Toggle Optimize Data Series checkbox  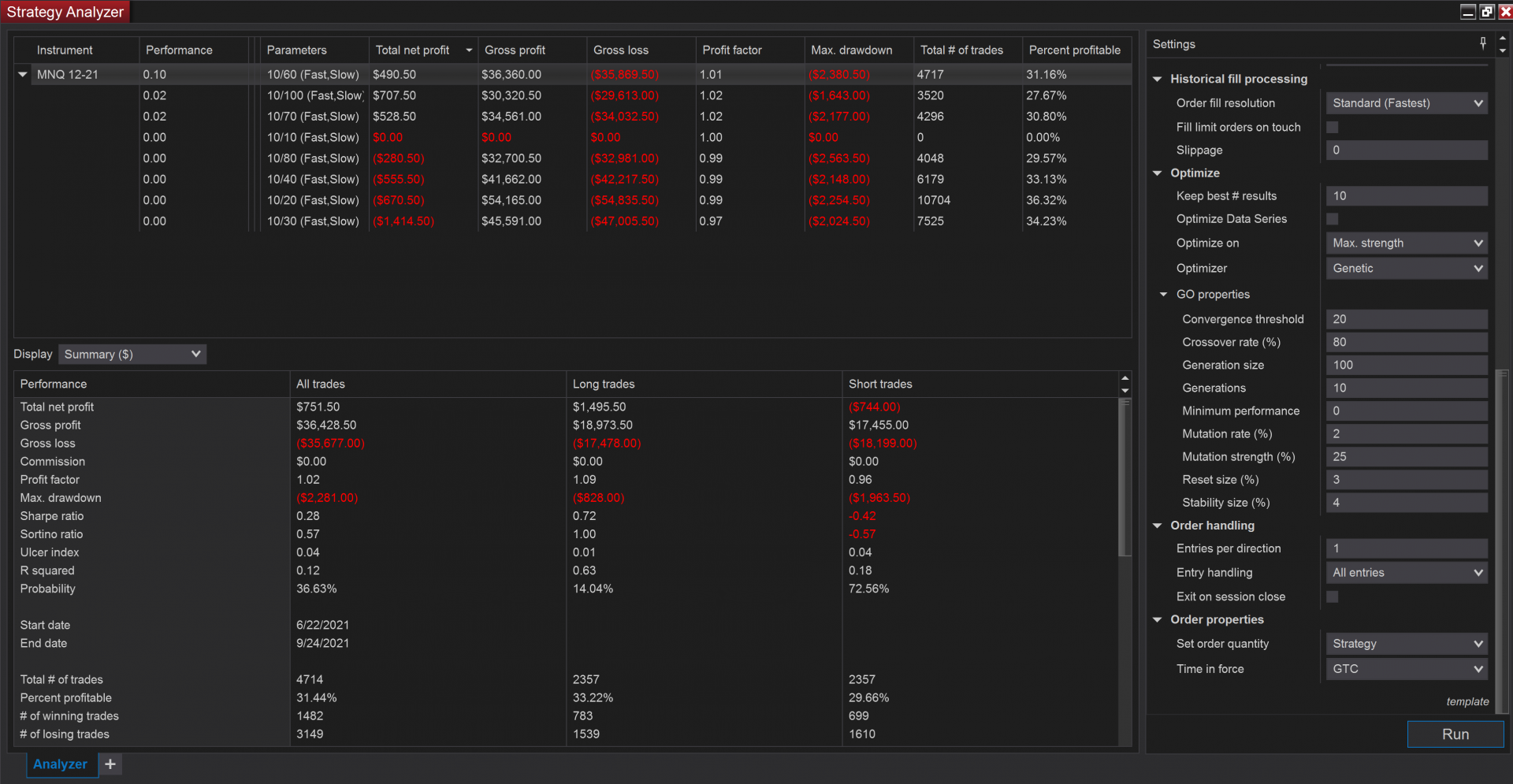[x=1333, y=219]
